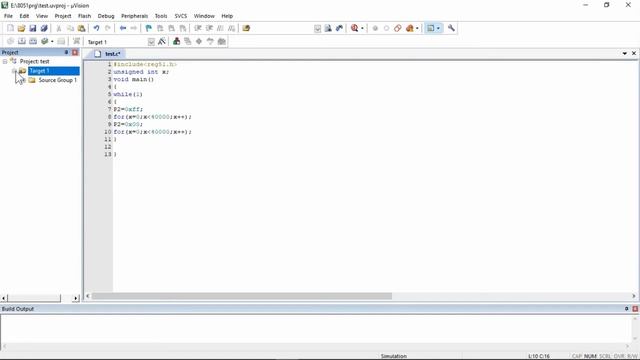This screenshot has height=360, width=640.
Task: Open the Peripherals menu
Action: 134,16
